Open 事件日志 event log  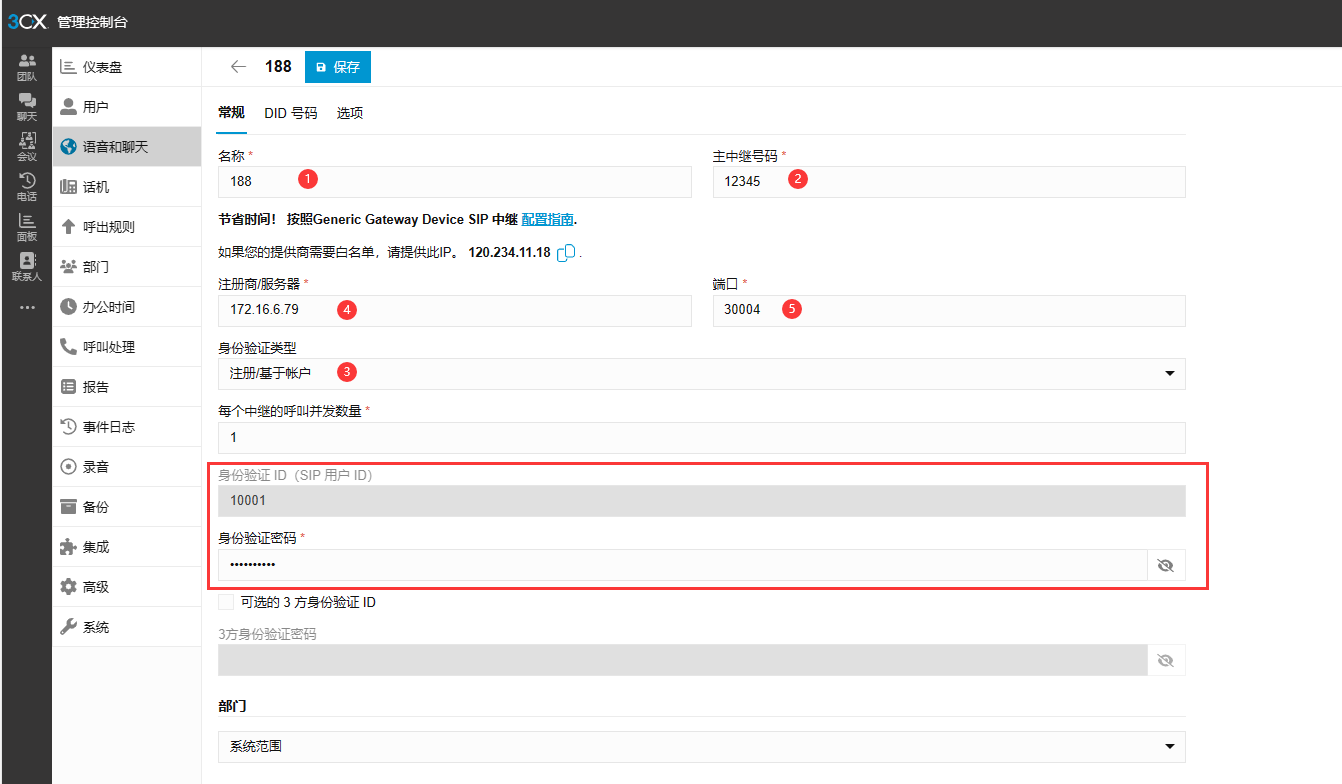point(127,427)
